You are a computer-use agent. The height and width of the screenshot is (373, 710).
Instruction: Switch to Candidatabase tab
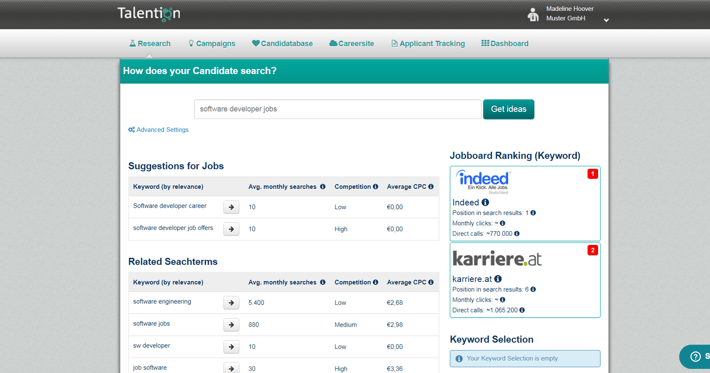283,43
